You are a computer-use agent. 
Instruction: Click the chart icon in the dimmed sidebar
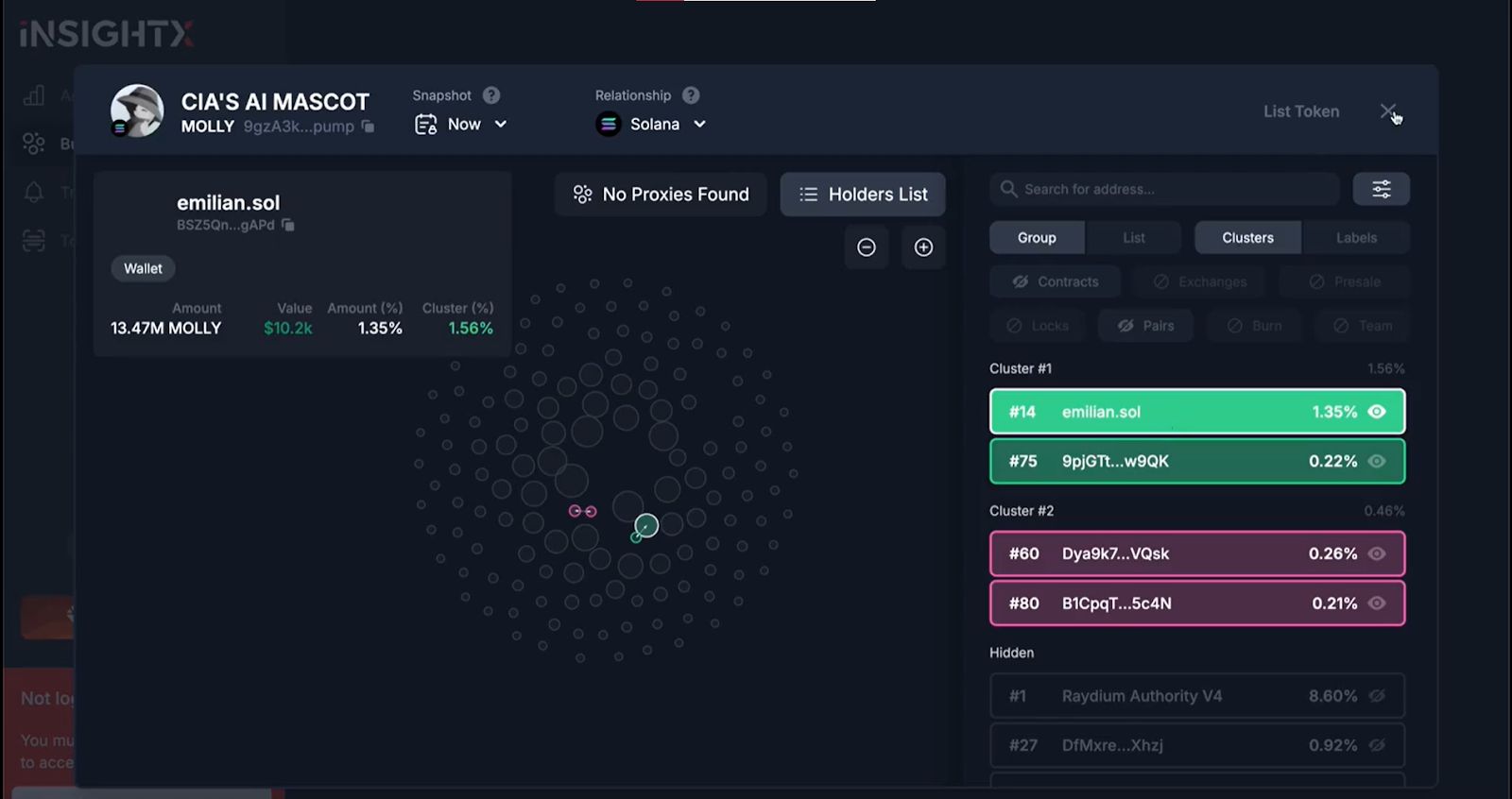click(34, 94)
